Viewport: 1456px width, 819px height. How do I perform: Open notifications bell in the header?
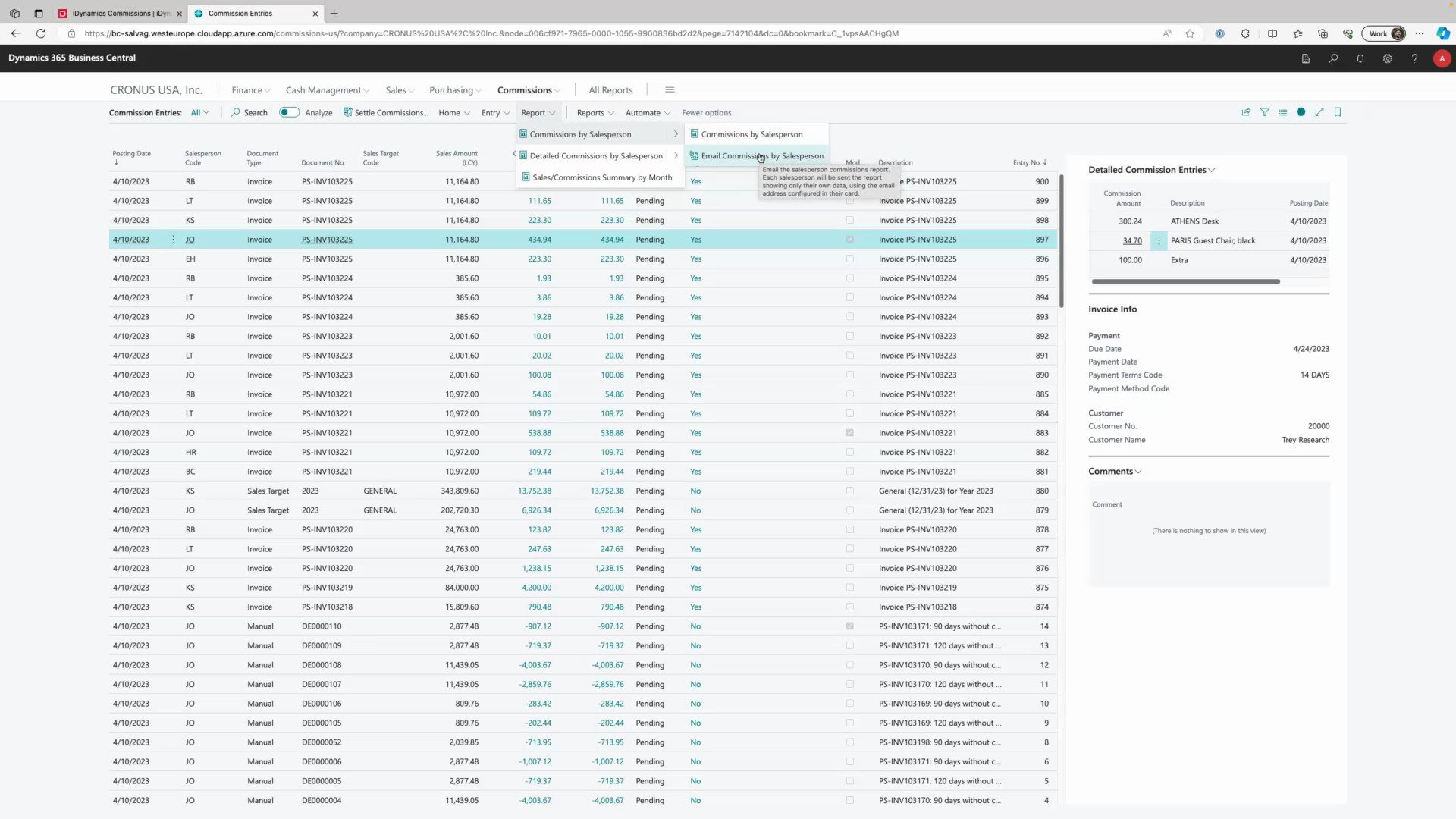(1360, 58)
